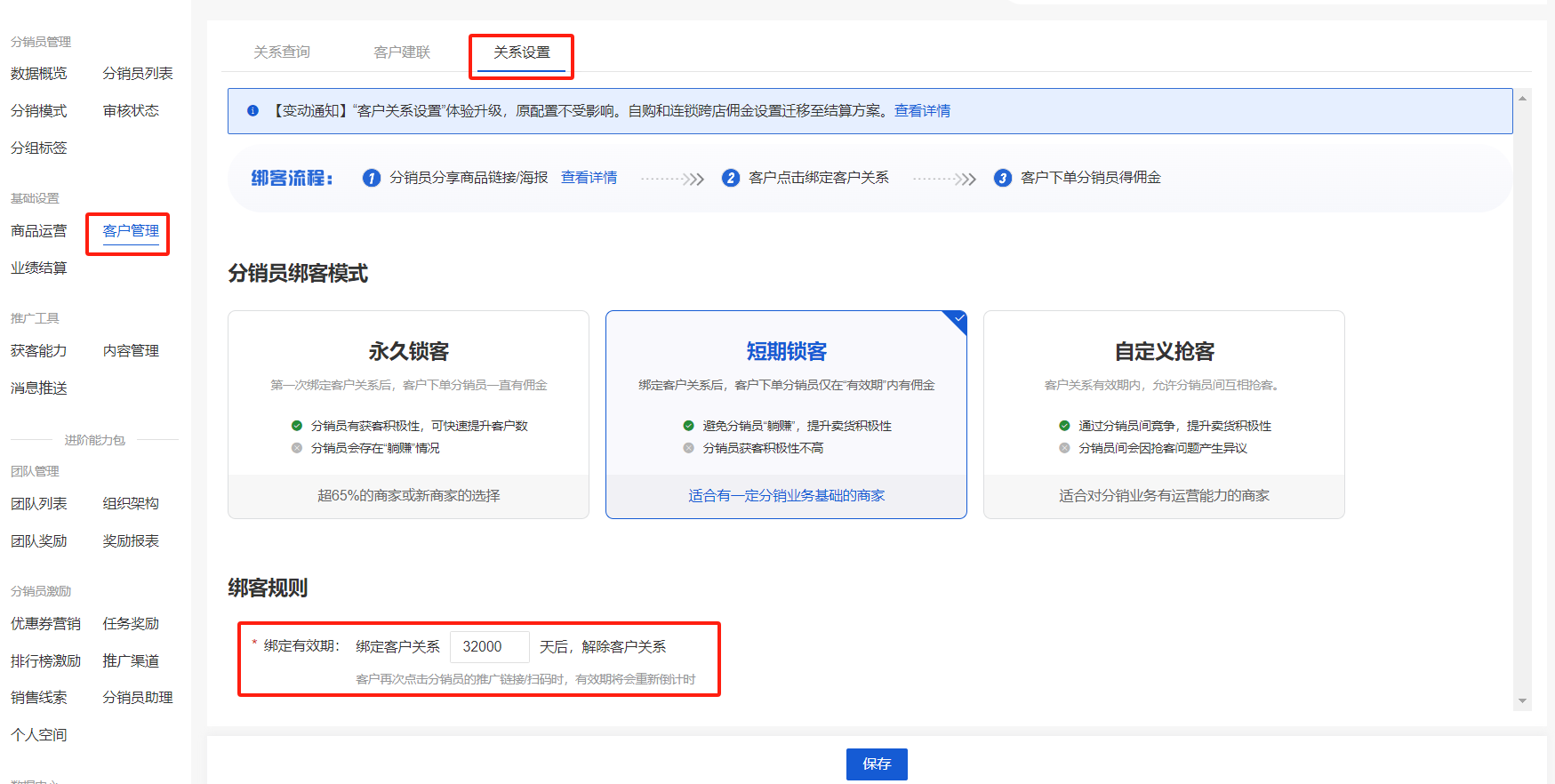Click the 绑客规则 heading

pos(268,588)
